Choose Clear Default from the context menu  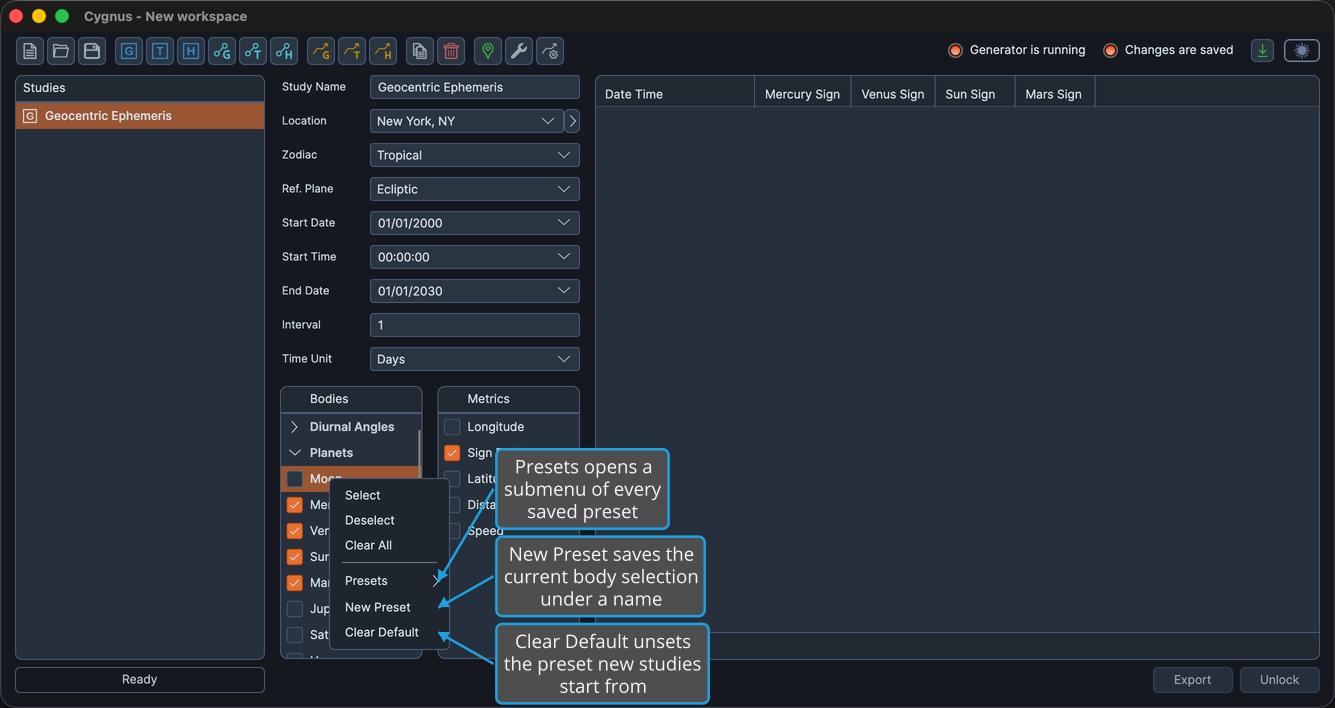pos(389,632)
